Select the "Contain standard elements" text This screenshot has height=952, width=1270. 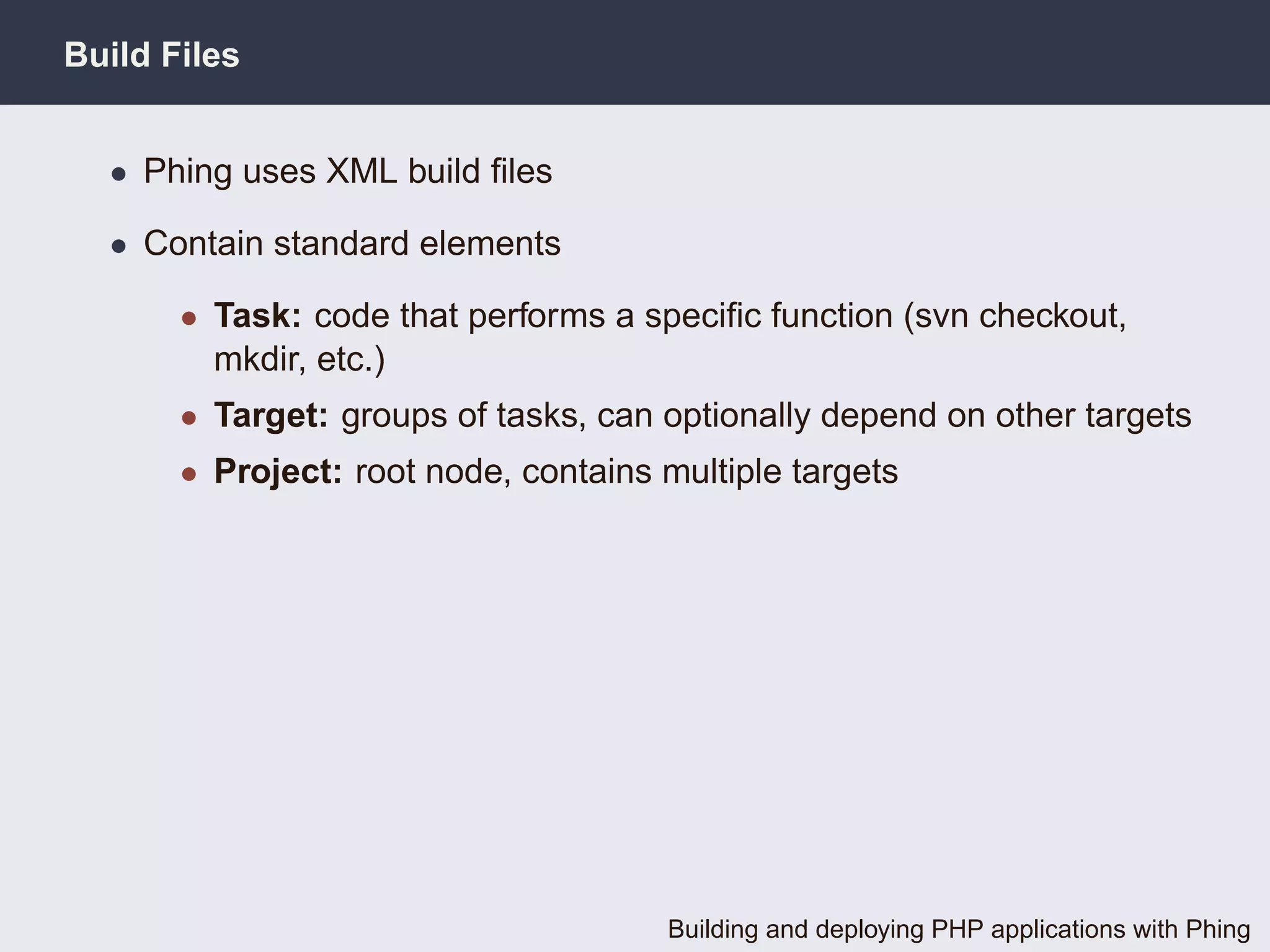[352, 243]
